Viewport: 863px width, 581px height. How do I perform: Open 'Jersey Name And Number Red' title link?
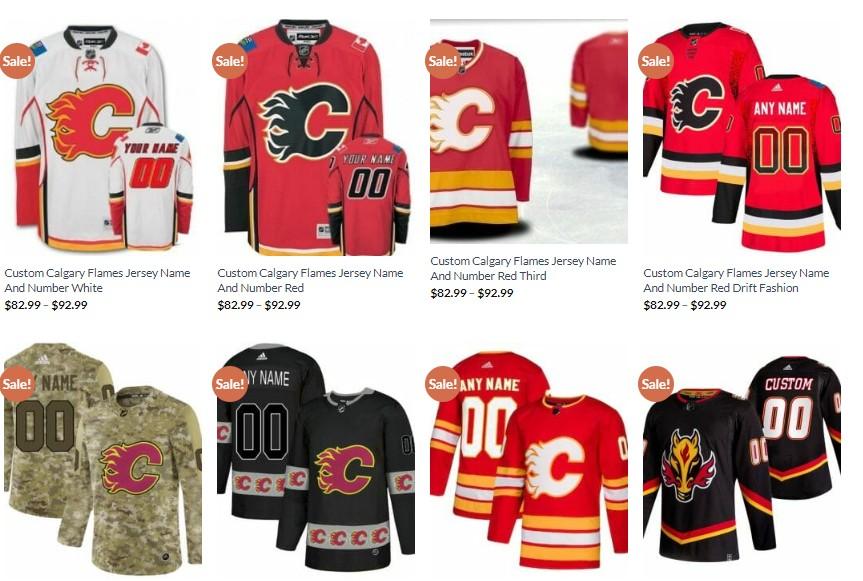pos(310,280)
